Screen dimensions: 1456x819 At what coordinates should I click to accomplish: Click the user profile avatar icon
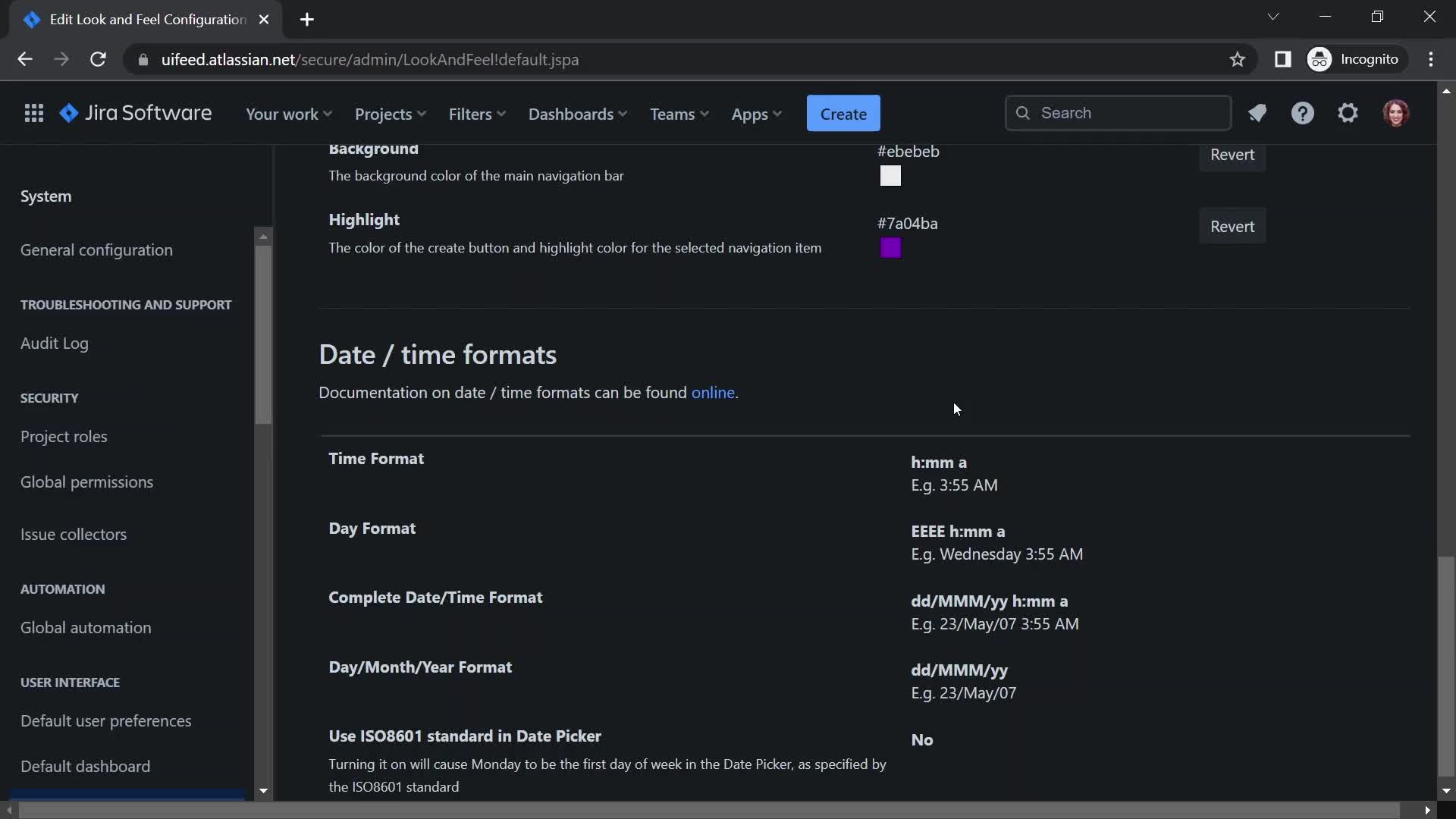pyautogui.click(x=1397, y=112)
